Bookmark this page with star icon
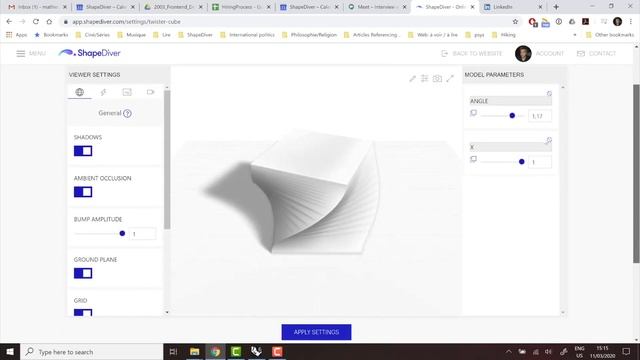This screenshot has height=360, width=640. 515,22
